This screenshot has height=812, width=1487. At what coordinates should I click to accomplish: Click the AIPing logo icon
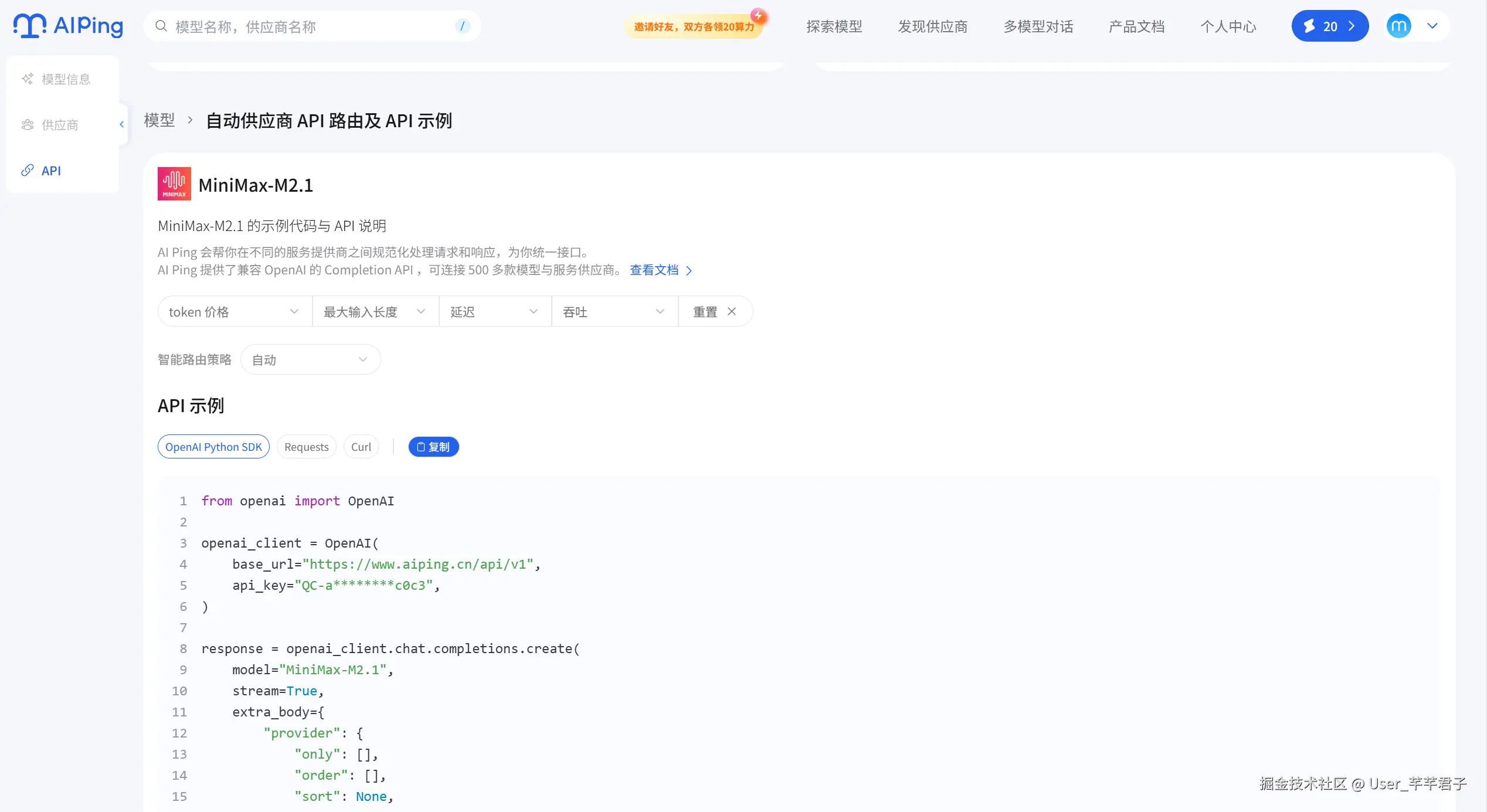30,26
